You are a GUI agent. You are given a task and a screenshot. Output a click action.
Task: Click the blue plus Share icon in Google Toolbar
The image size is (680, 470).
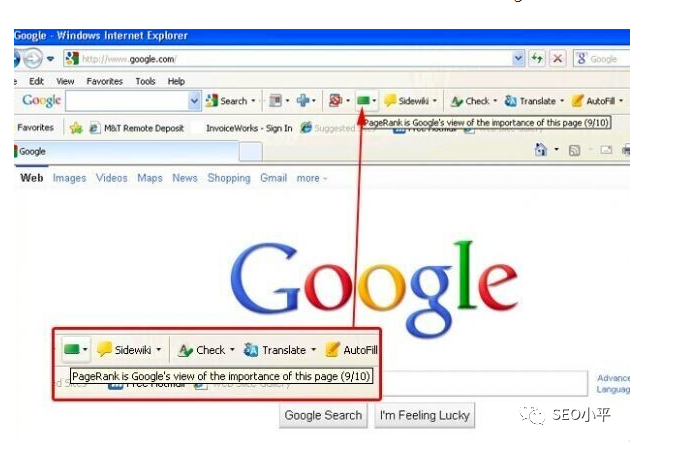(x=303, y=101)
